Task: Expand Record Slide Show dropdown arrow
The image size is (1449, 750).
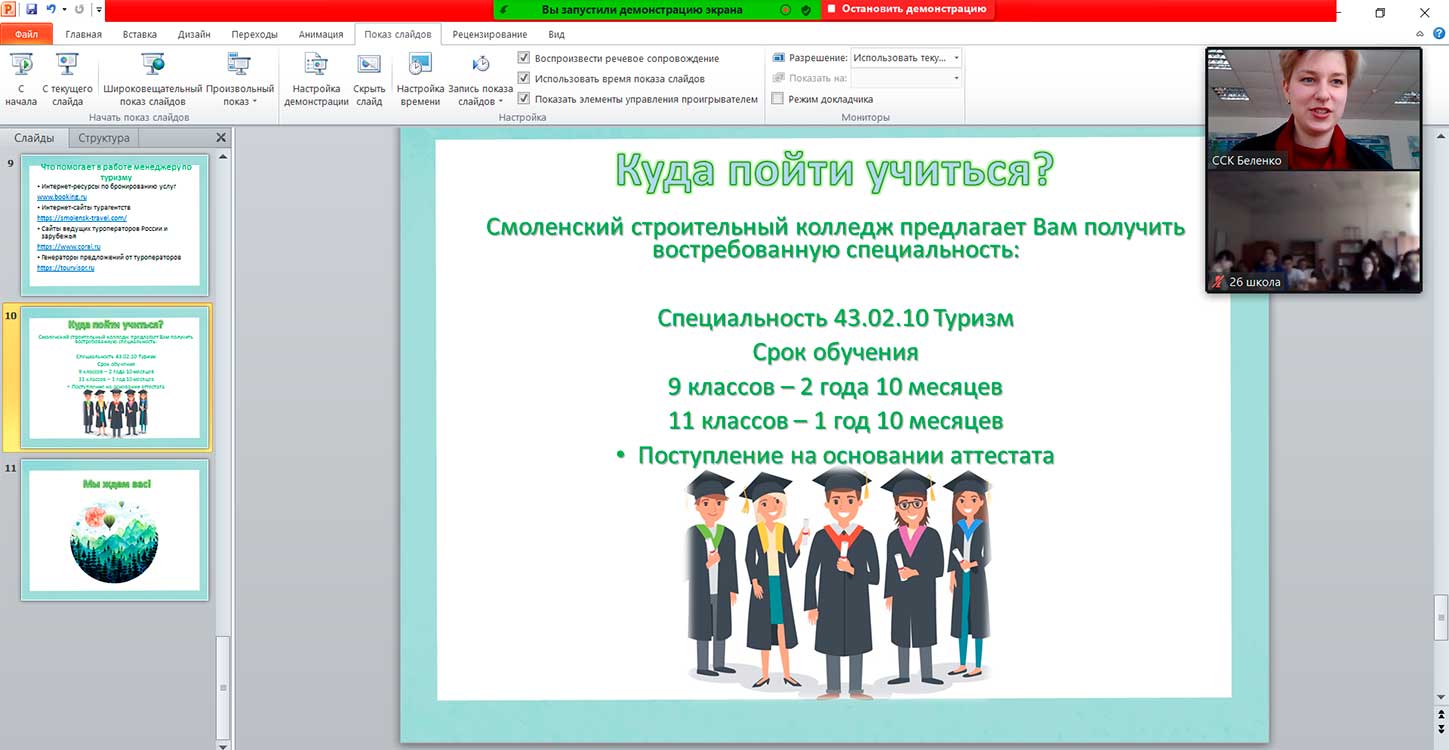Action: 500,102
